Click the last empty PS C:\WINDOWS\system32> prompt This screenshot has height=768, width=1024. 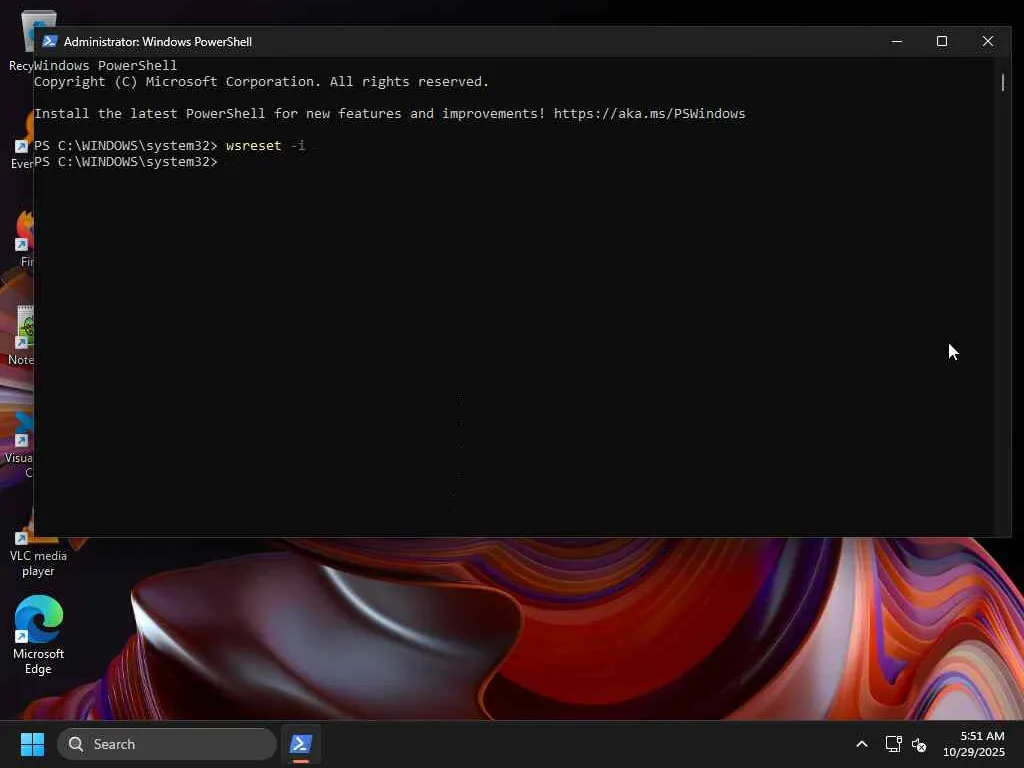[x=125, y=161]
